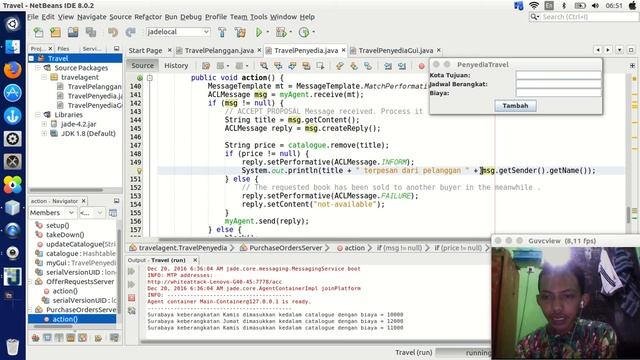Screen dimensions: 640x360
Task: Click the Profile Project clock icon
Action: tap(304, 32)
